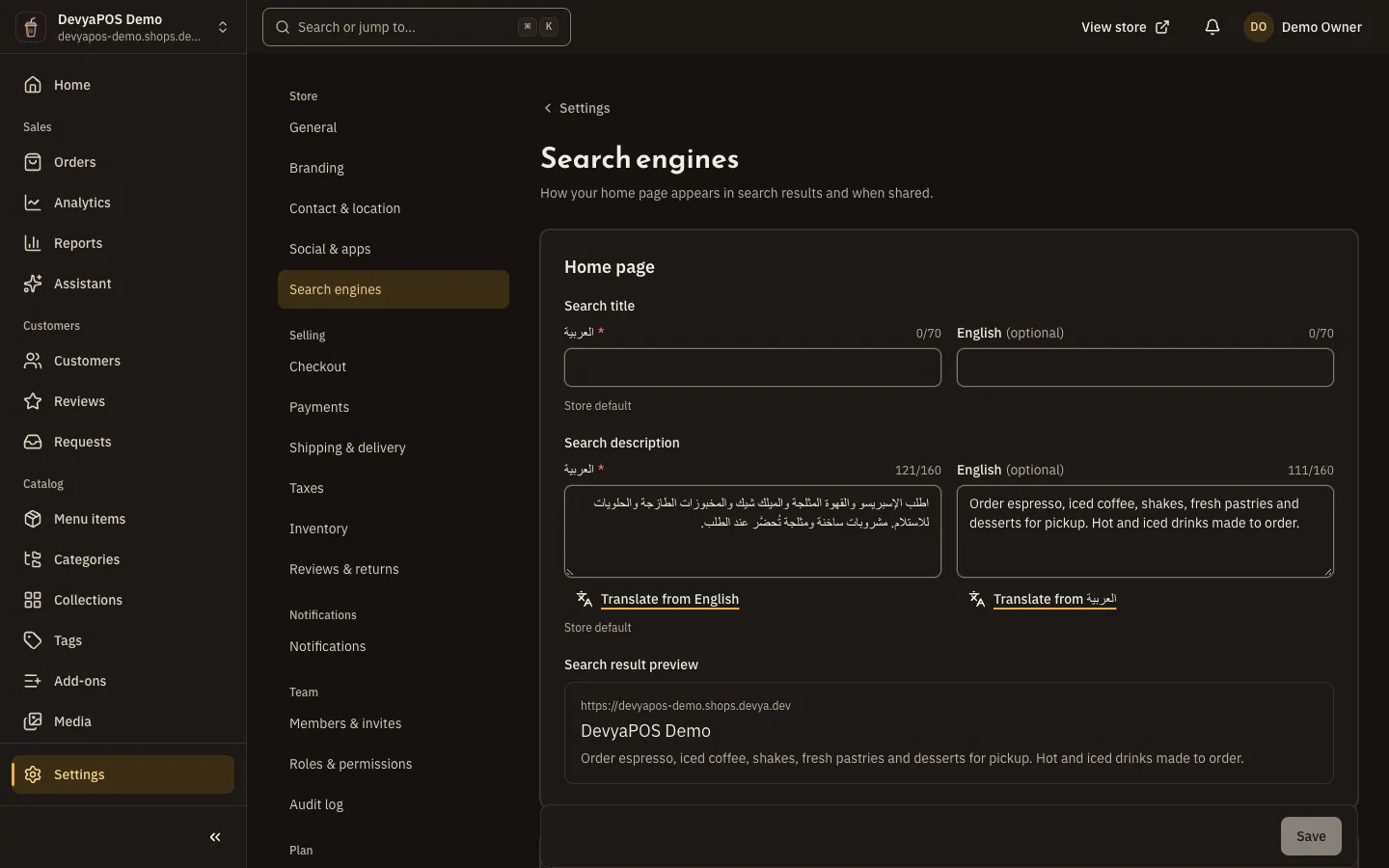The image size is (1389, 868).
Task: Go back via the Settings chevron
Action: click(x=548, y=108)
